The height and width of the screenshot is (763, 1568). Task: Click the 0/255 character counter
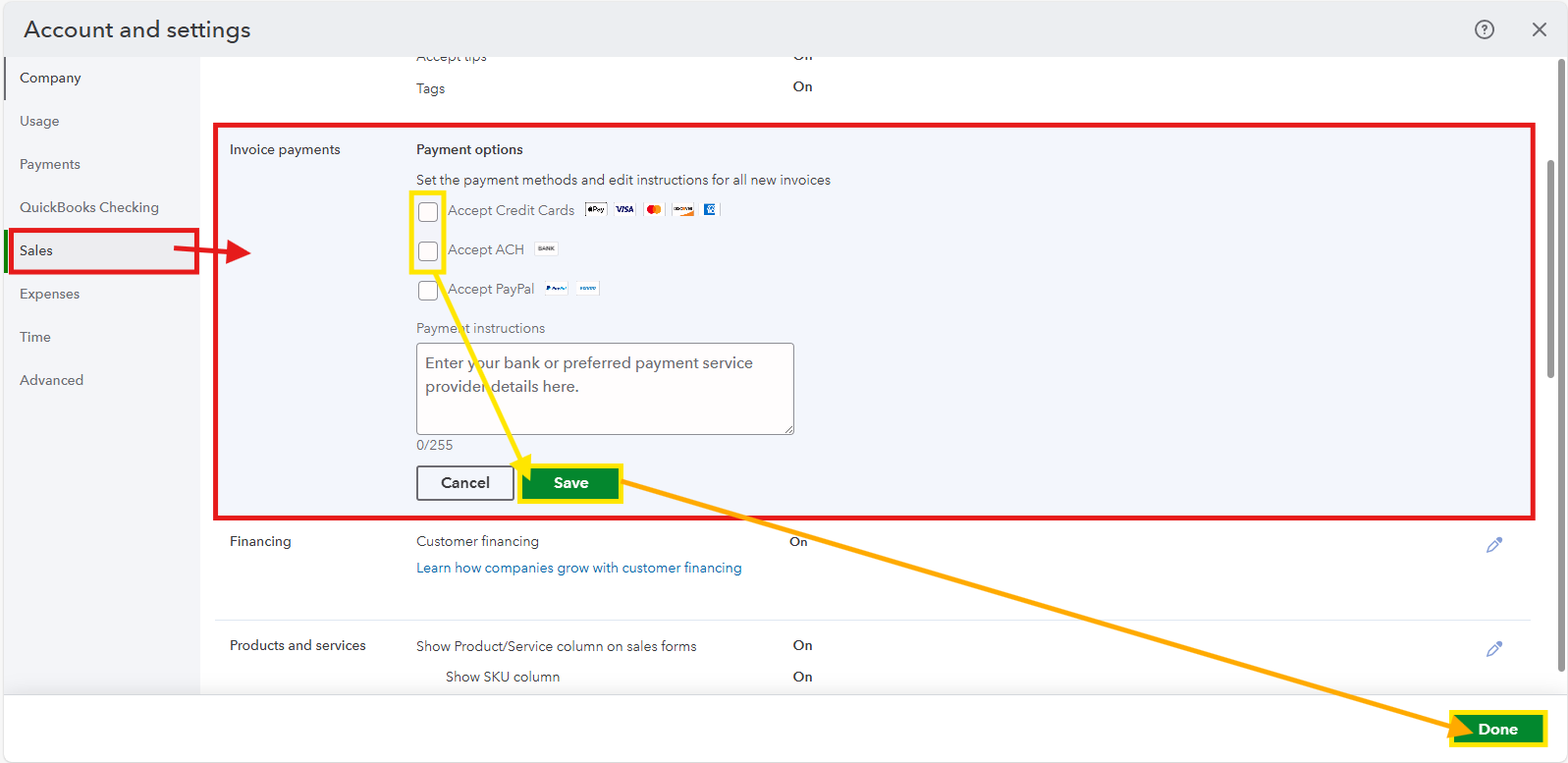coord(435,445)
